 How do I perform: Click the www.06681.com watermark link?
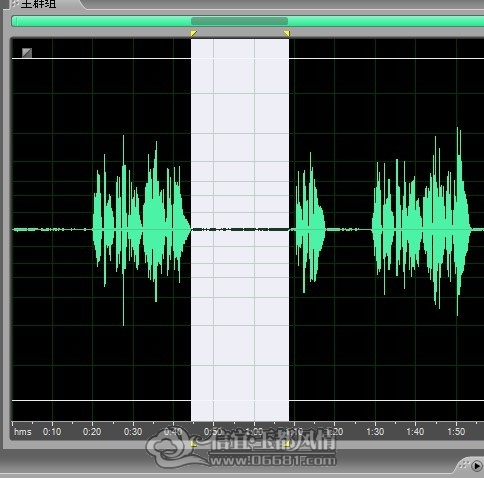point(273,461)
